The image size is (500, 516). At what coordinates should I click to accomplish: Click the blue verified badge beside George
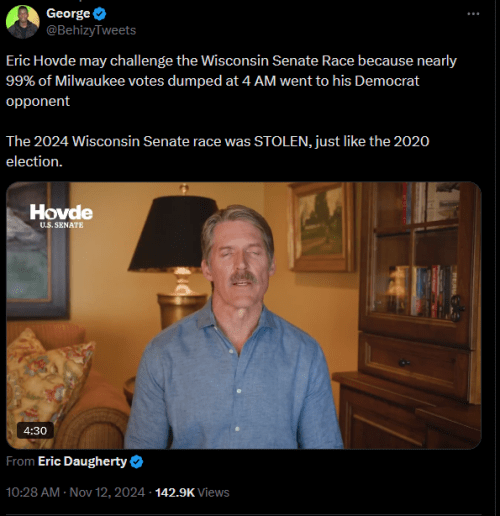[99, 14]
